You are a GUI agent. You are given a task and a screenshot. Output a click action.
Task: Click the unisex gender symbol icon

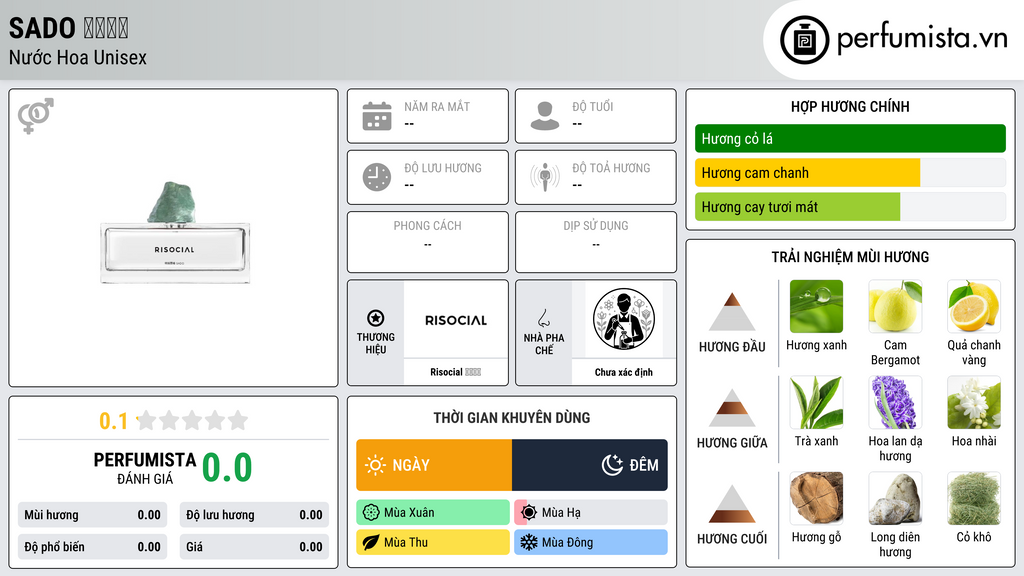tap(36, 116)
